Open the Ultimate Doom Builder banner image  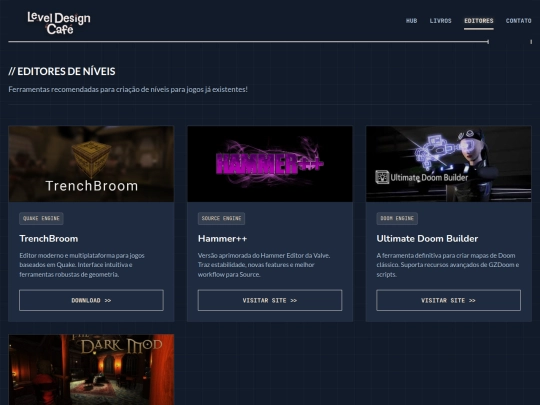pyautogui.click(x=448, y=164)
